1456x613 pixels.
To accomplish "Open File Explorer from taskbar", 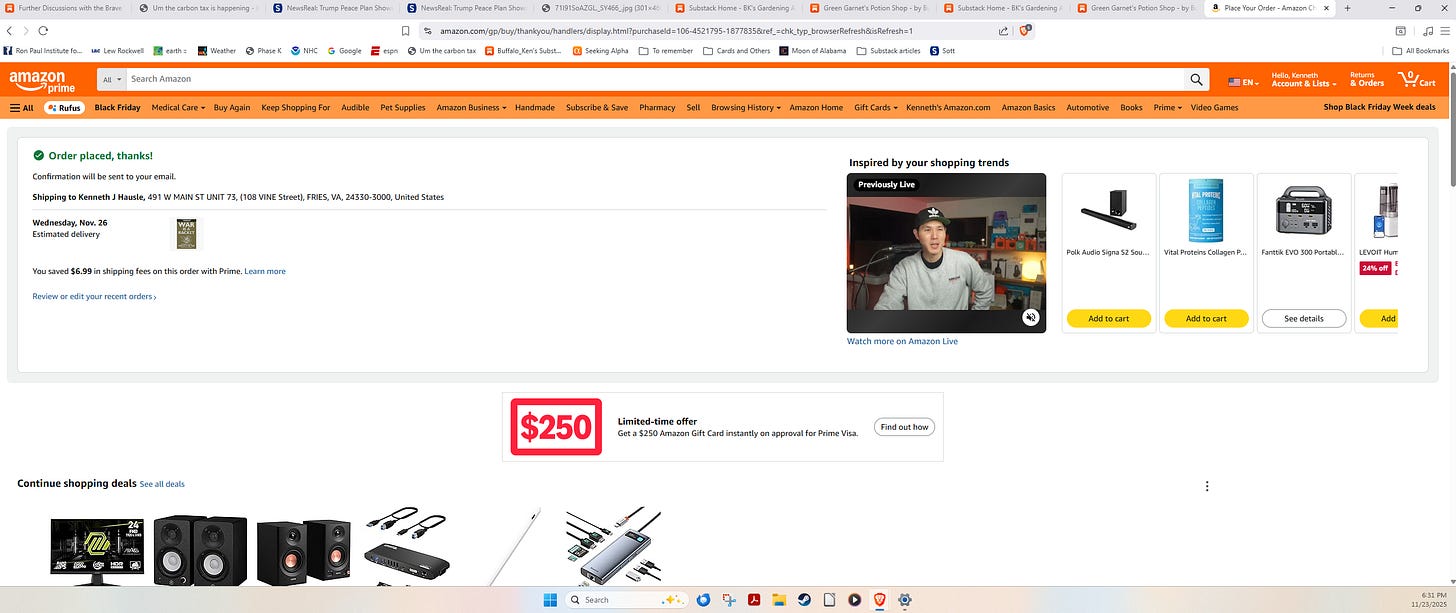I will point(779,600).
